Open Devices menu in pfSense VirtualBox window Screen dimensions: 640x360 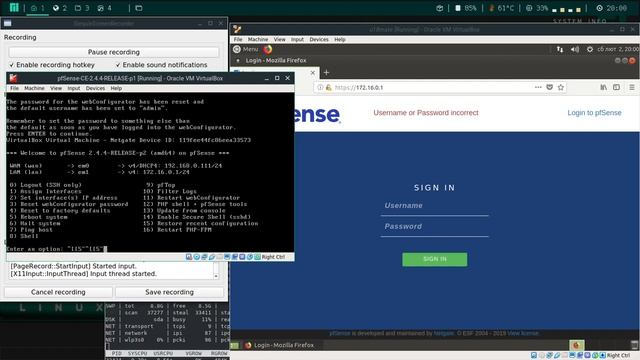(95, 88)
